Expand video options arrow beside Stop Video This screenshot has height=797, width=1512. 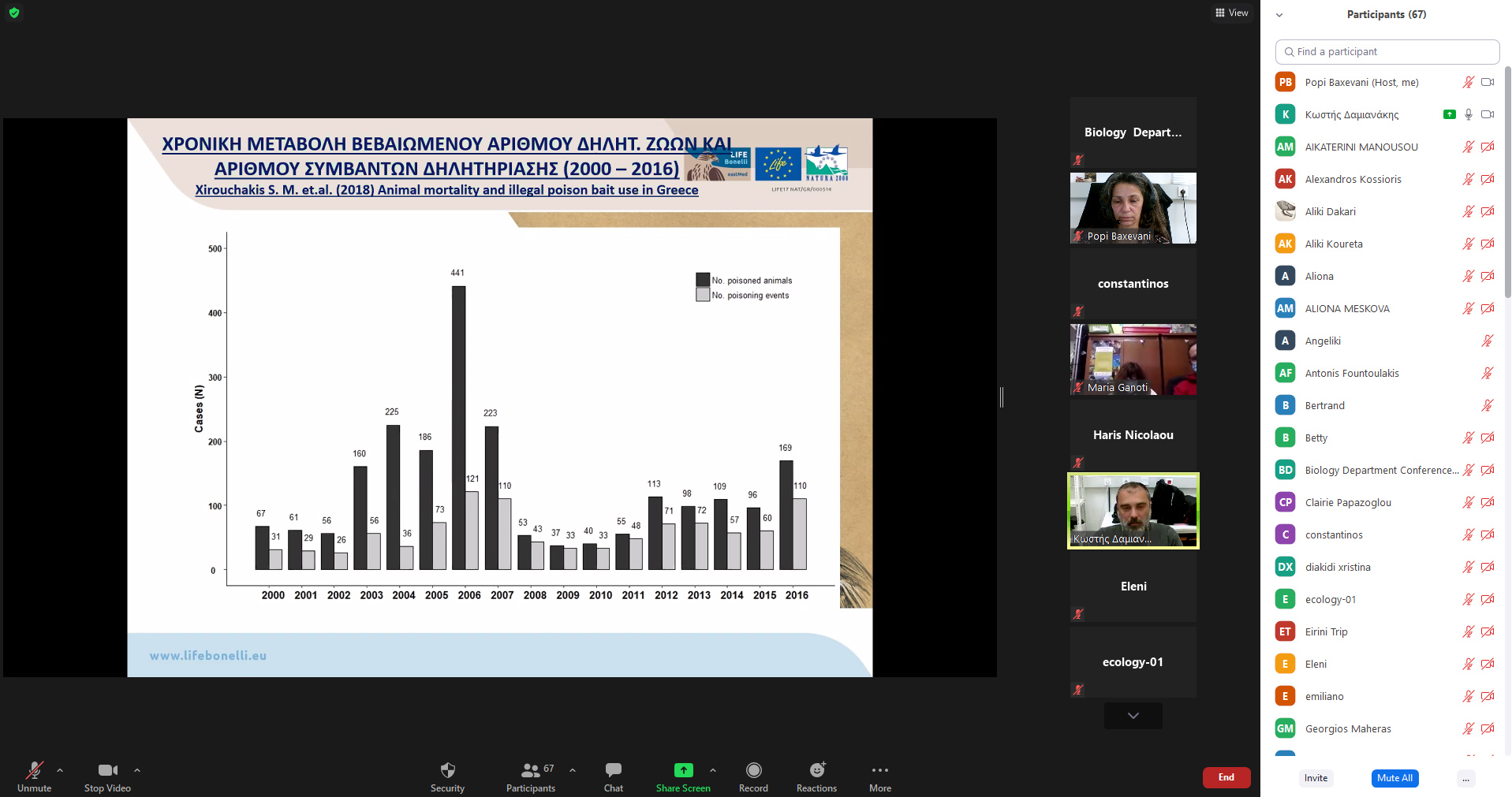click(x=137, y=770)
